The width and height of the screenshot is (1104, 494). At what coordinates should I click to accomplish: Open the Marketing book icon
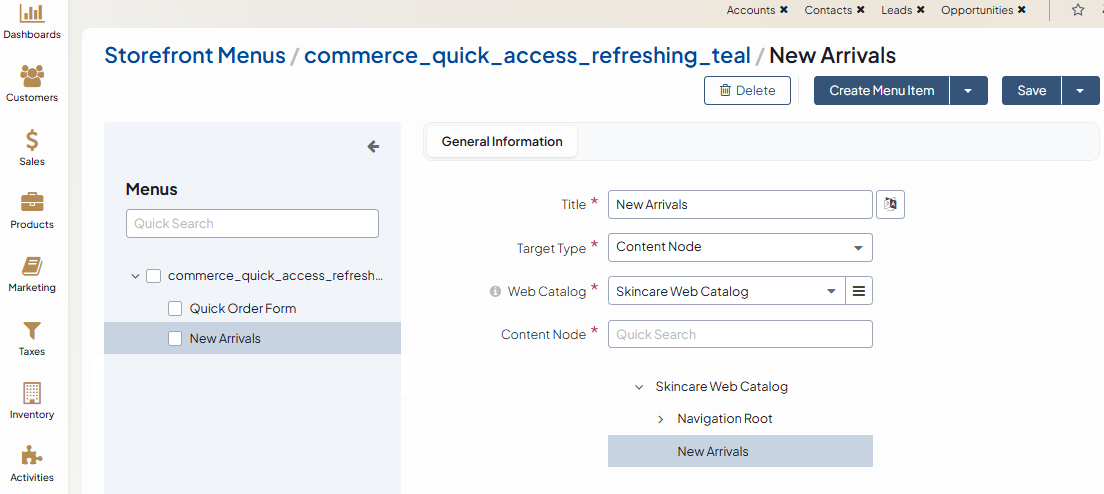[32, 266]
